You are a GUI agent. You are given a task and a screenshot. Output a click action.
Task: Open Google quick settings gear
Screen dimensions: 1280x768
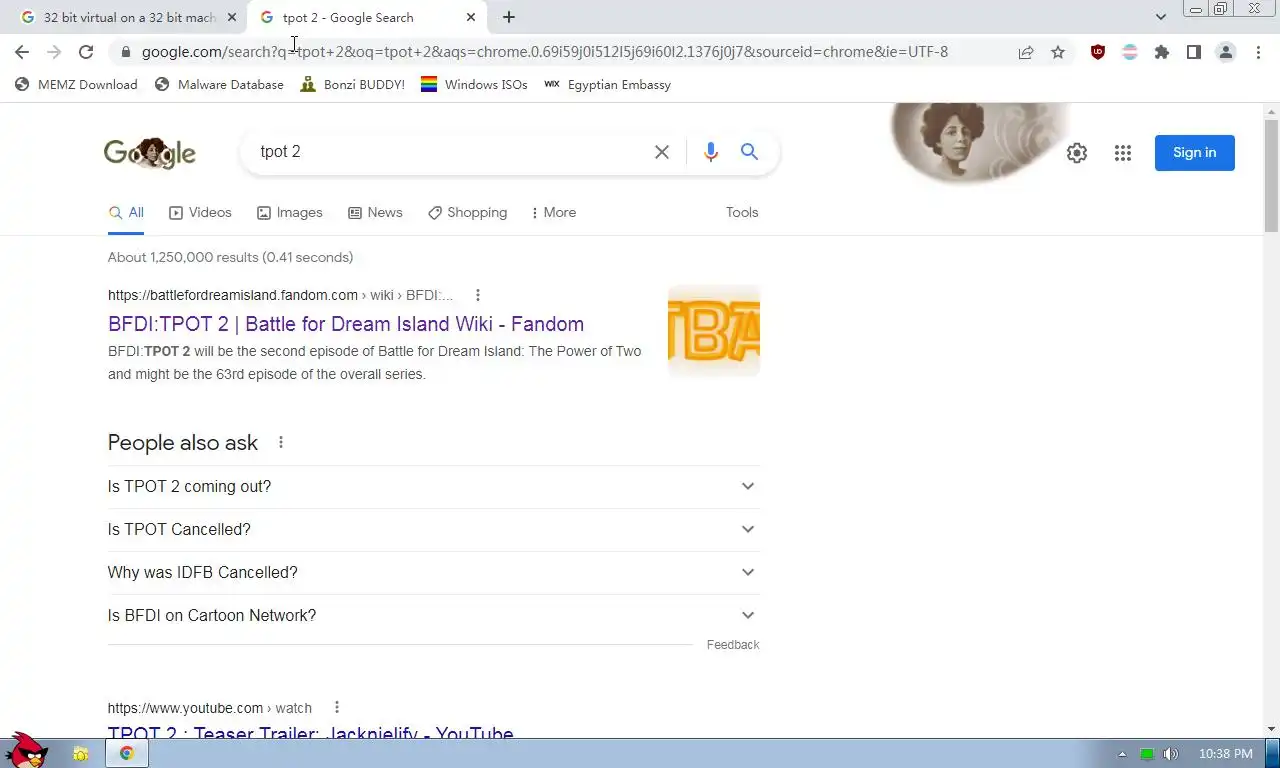tap(1077, 153)
